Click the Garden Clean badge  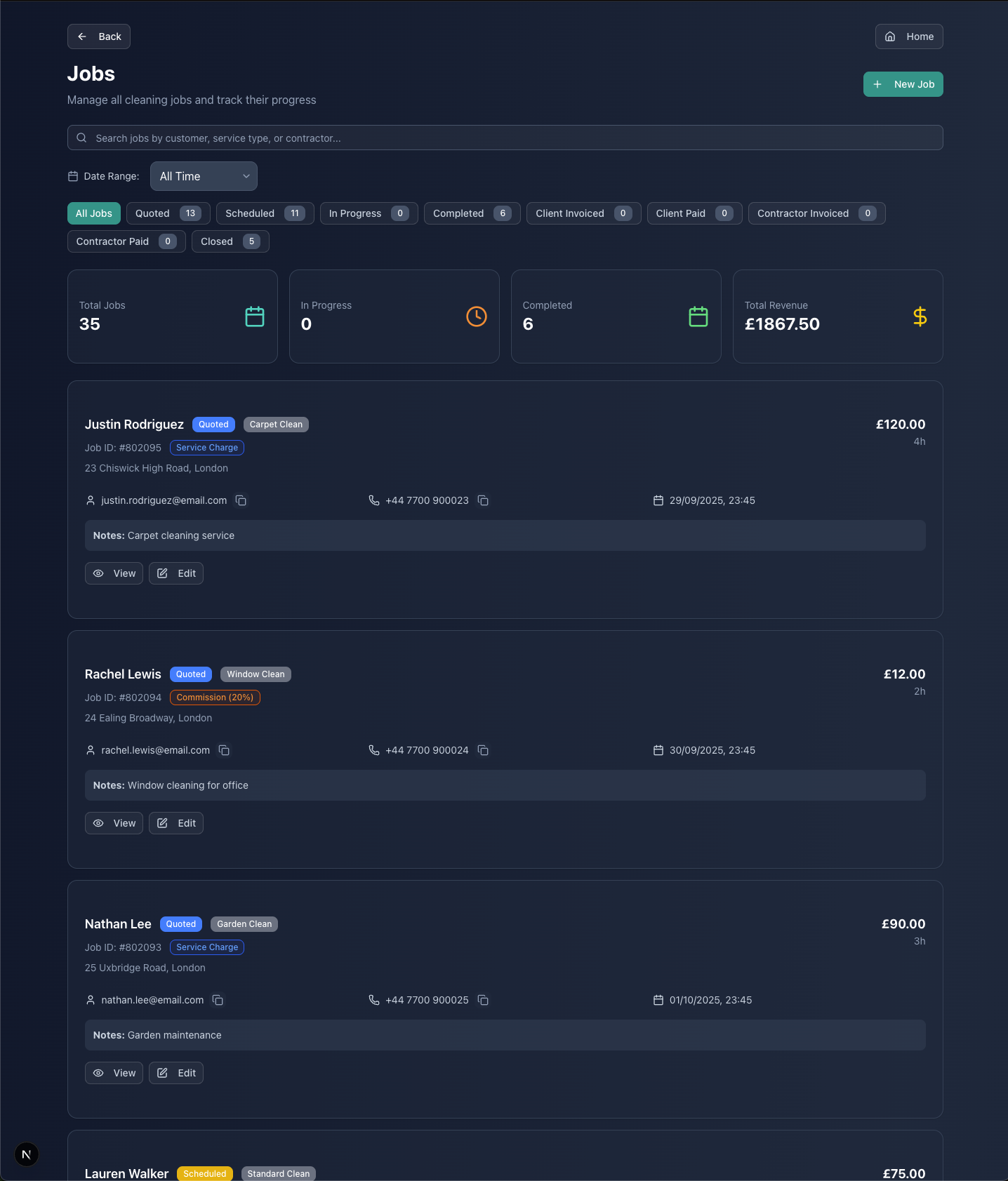tap(244, 924)
